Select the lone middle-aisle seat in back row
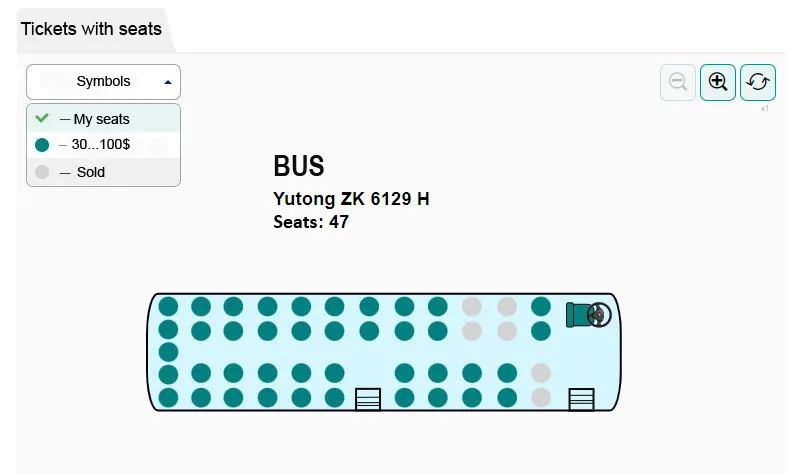 point(168,352)
